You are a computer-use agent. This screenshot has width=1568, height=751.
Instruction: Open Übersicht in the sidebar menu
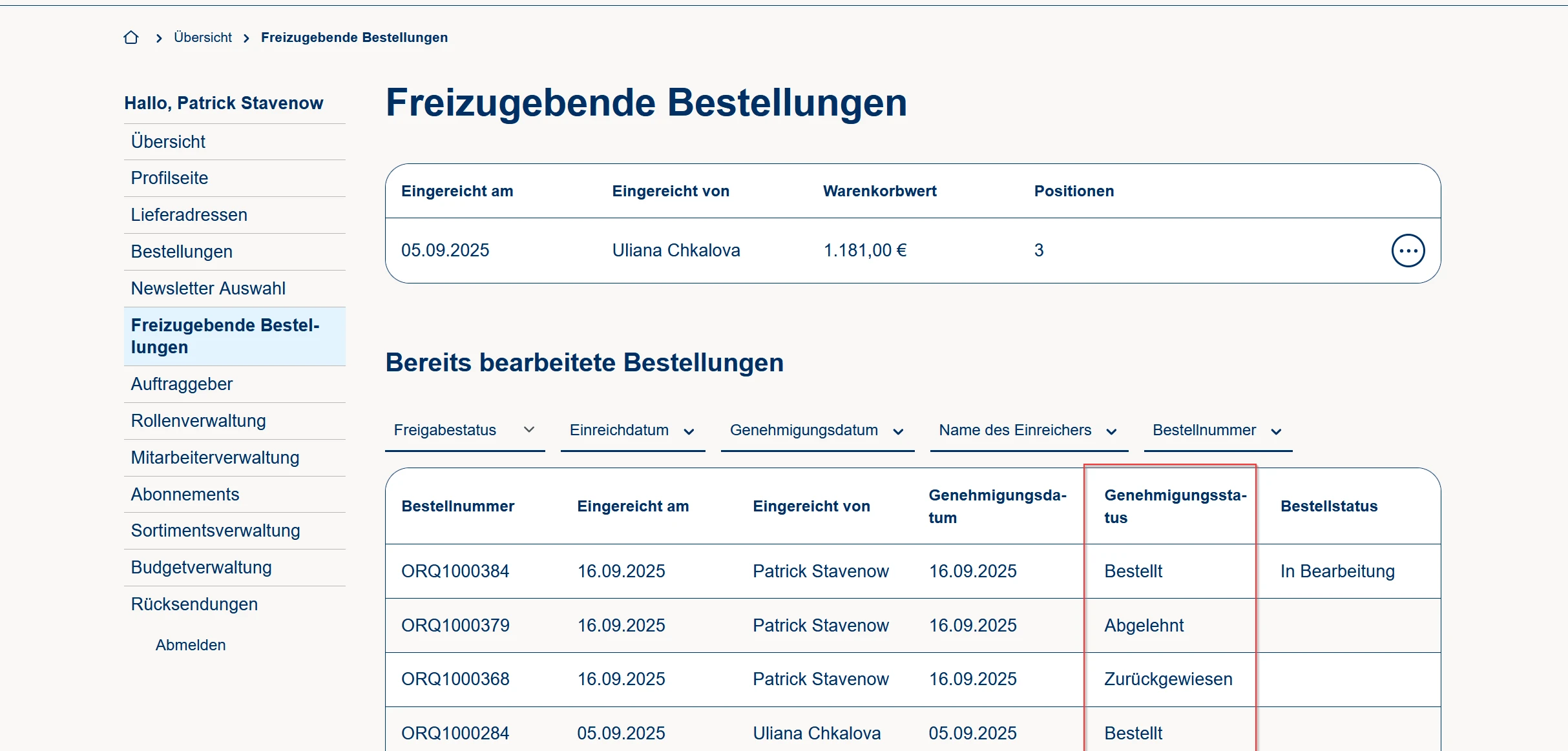coord(168,141)
